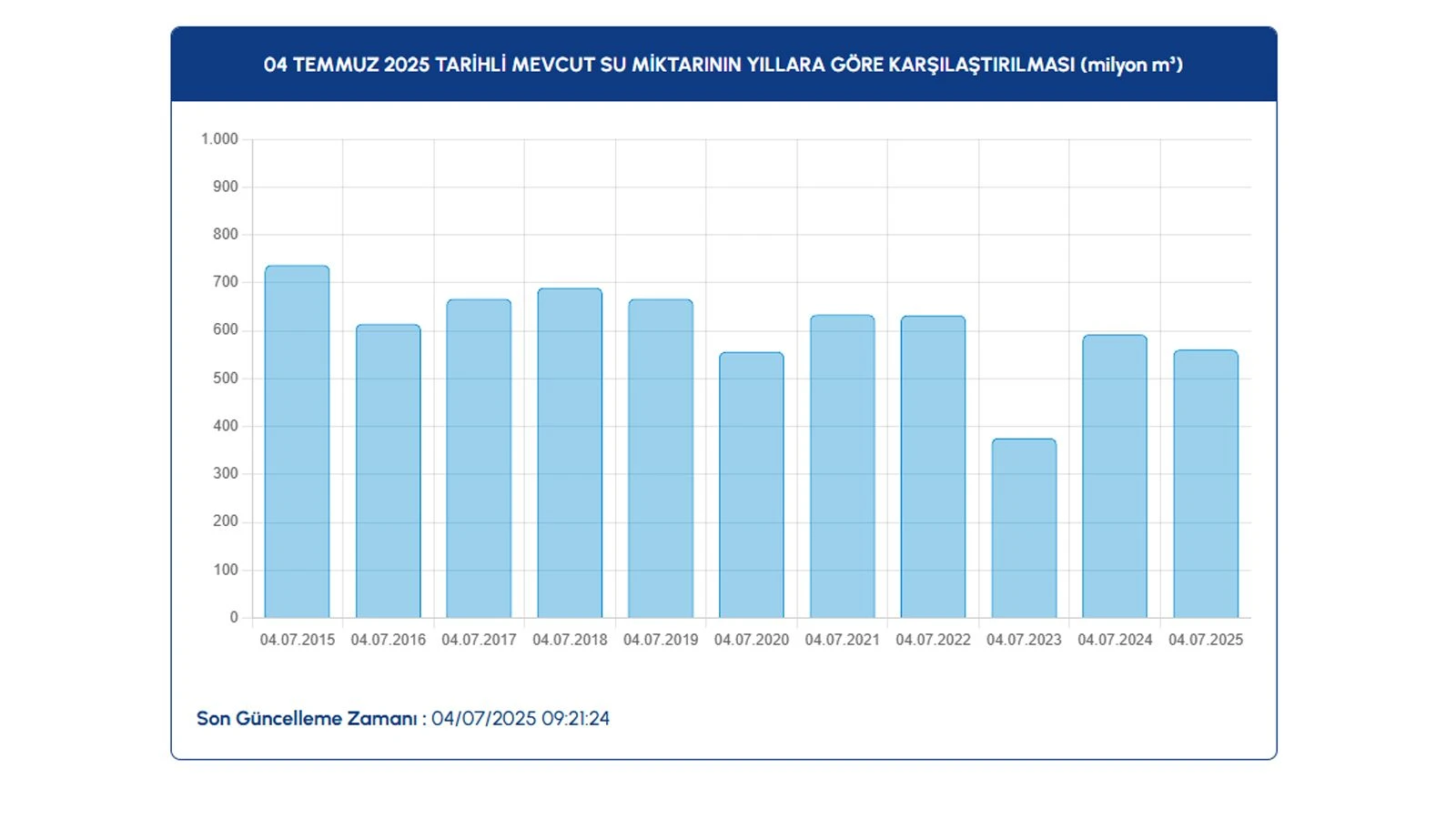Click the 04.07.2021 bar
This screenshot has height=819, width=1456.
pyautogui.click(x=843, y=467)
